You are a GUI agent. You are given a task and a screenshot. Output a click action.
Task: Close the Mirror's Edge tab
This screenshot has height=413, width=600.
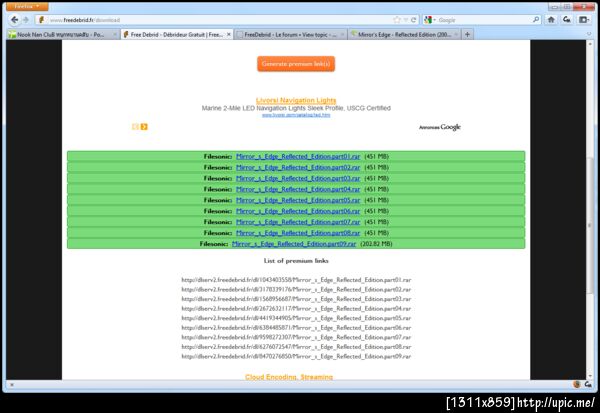click(x=456, y=34)
